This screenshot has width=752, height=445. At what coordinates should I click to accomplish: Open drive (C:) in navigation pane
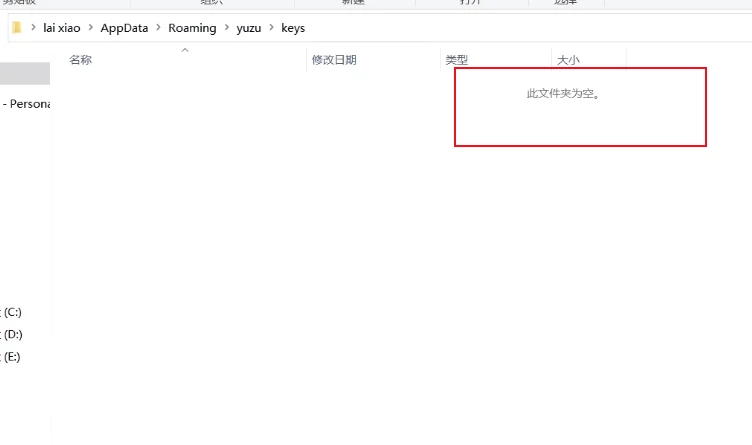click(x=12, y=312)
